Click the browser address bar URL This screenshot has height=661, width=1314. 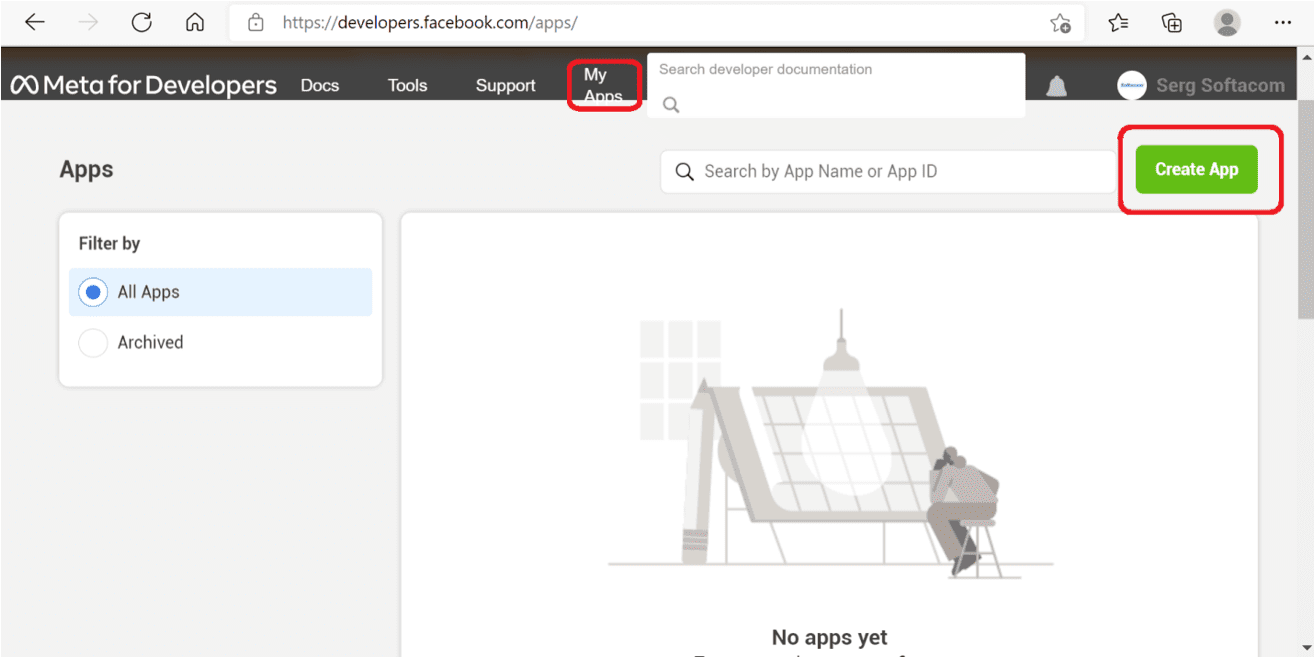pos(430,22)
